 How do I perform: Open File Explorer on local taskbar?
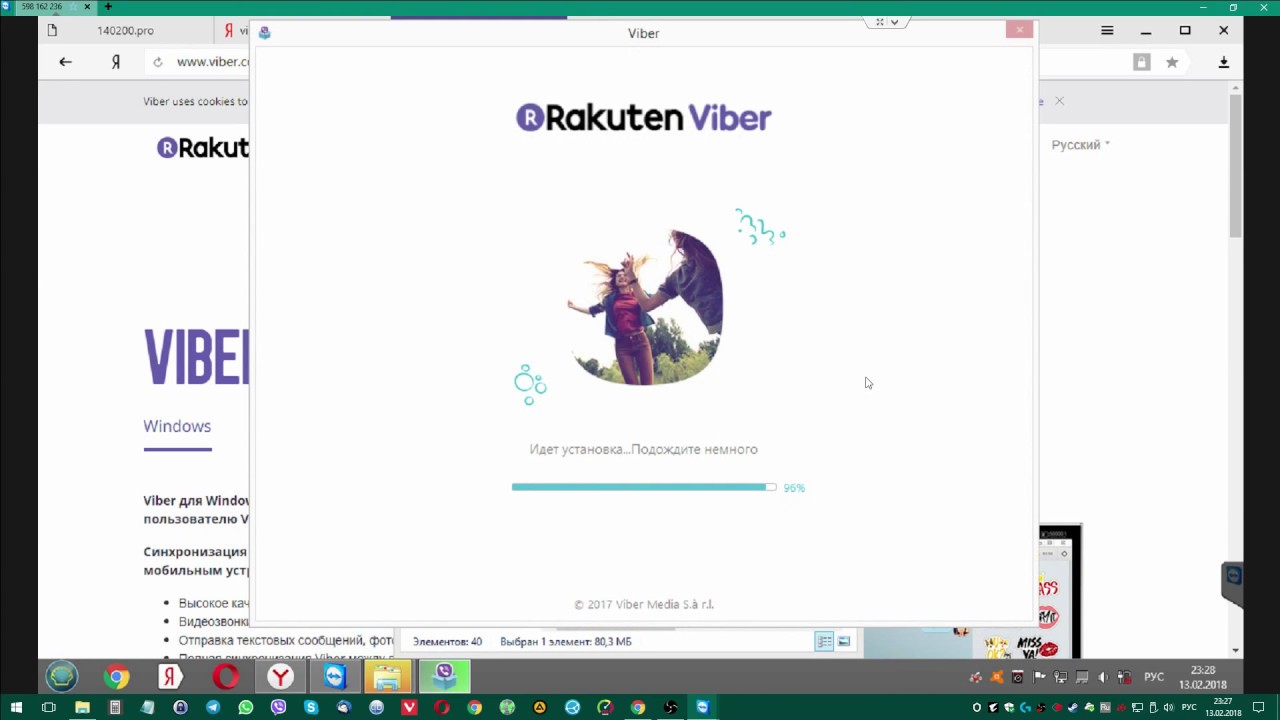coord(82,708)
